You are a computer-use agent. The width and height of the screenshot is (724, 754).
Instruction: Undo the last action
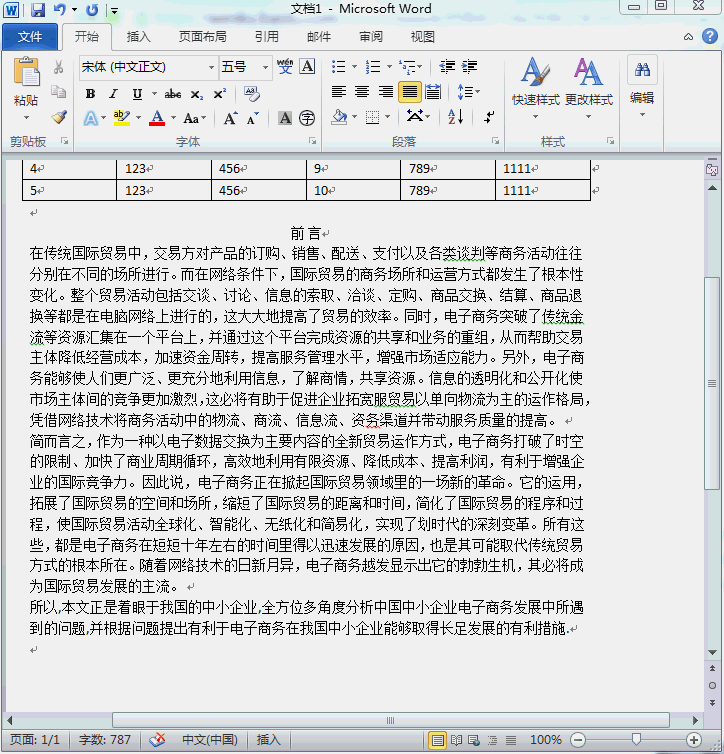(60, 10)
